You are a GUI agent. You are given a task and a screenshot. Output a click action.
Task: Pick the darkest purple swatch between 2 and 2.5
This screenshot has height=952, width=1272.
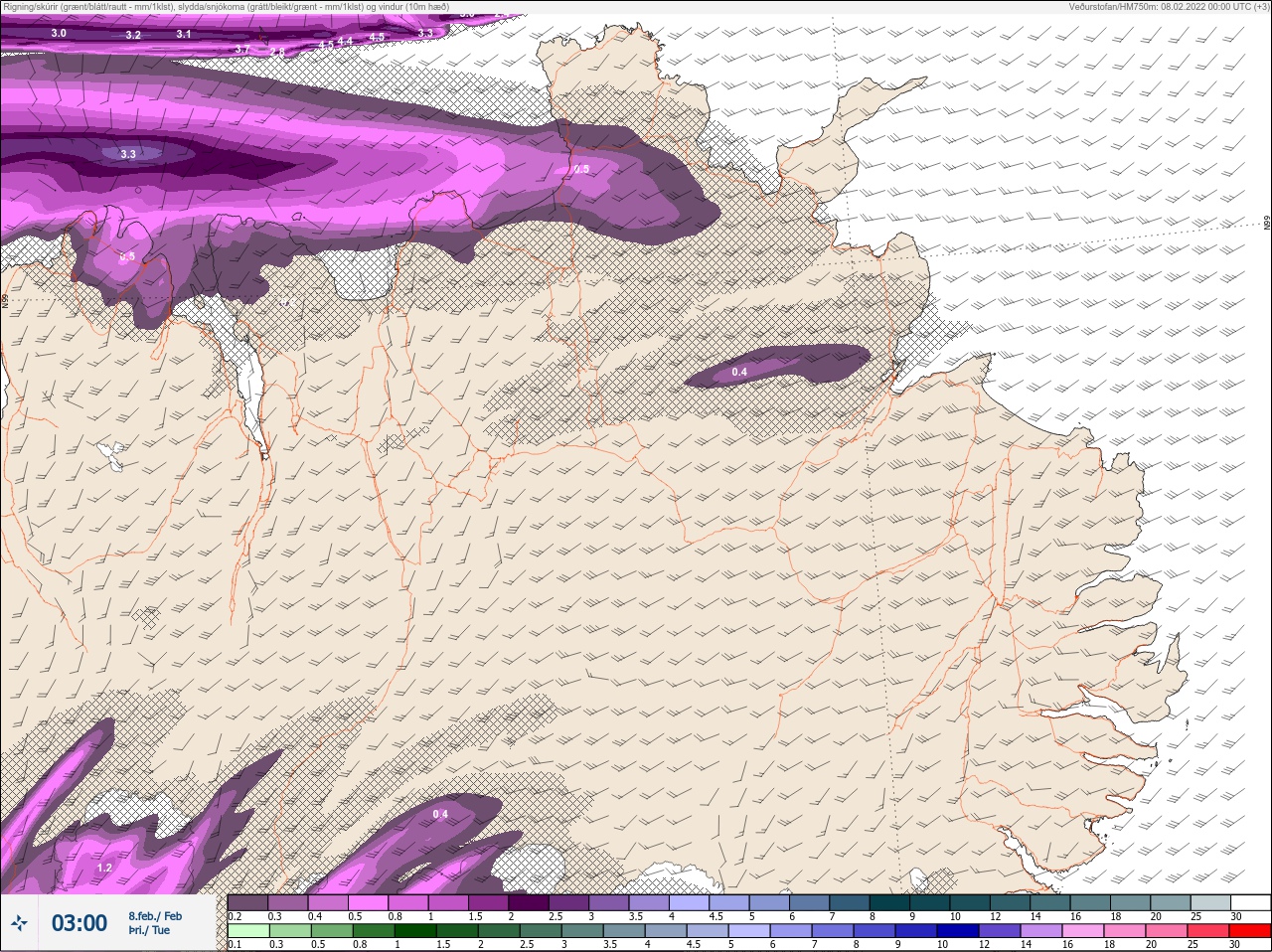(530, 902)
